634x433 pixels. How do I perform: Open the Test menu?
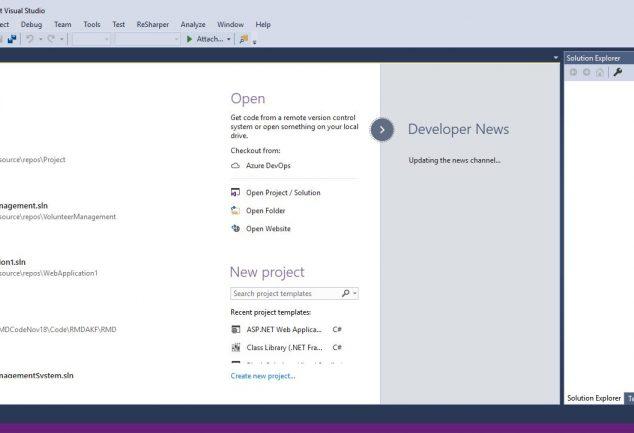click(118, 25)
